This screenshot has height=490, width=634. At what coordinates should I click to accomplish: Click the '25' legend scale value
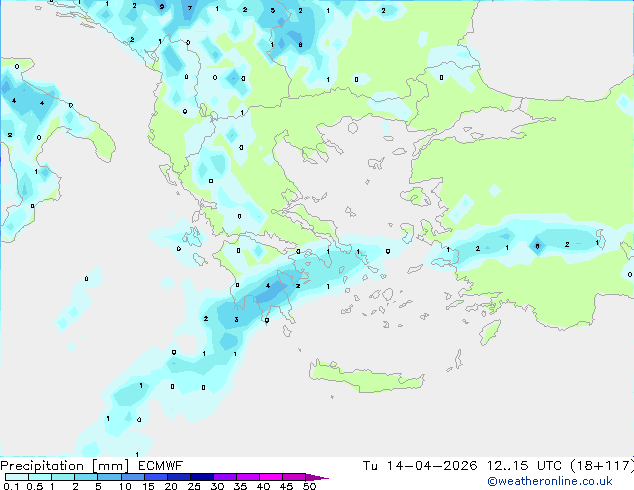click(x=194, y=486)
